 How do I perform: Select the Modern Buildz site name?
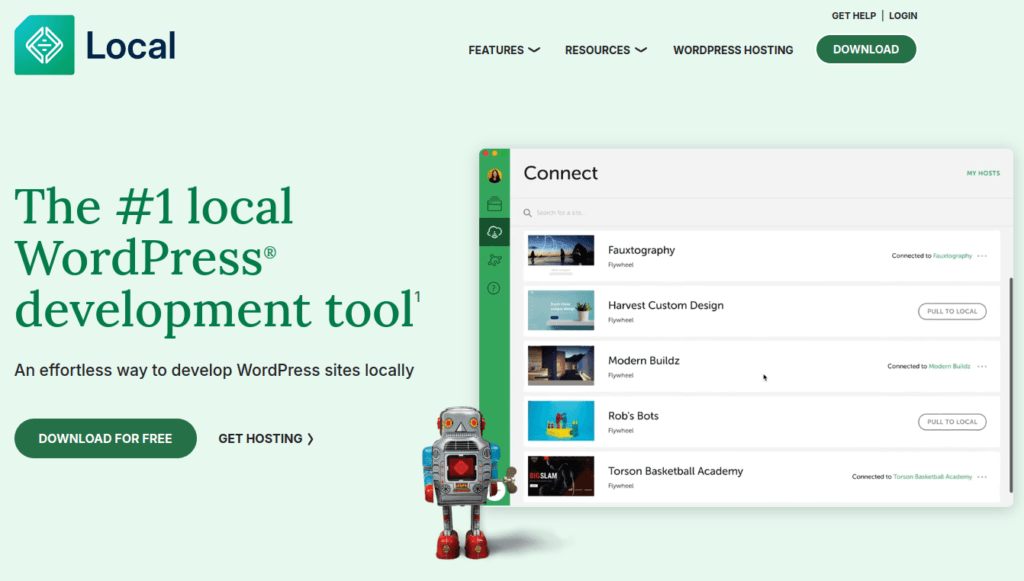tap(643, 360)
